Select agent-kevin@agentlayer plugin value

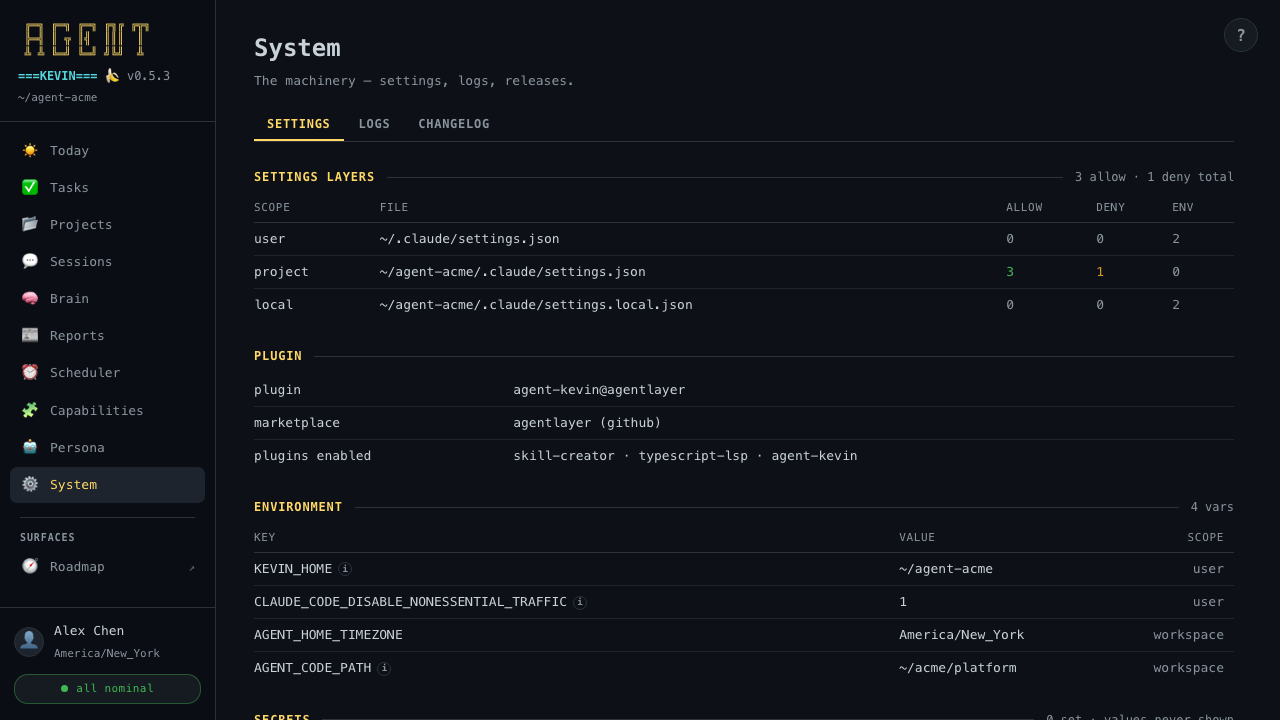click(x=599, y=390)
